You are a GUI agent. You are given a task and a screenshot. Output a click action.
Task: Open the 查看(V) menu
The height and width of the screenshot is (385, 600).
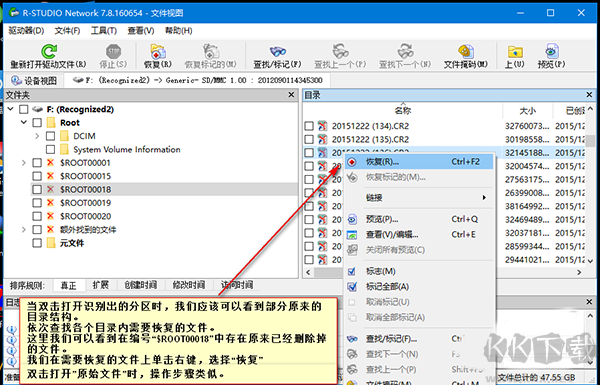[141, 31]
